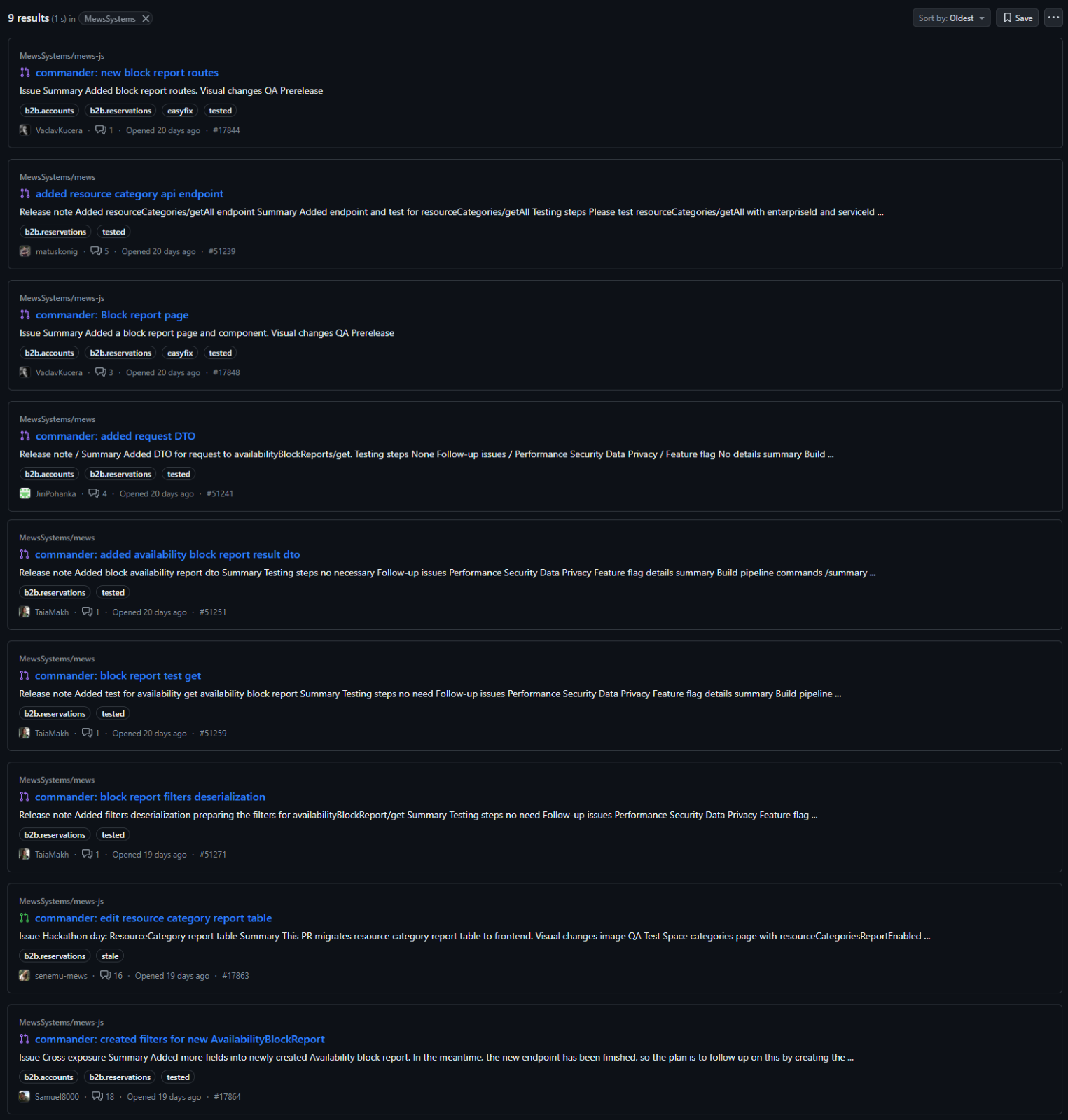Click the green open PR icon for 'edit resource category report table'
This screenshot has height=1120, width=1068.
pyautogui.click(x=25, y=918)
